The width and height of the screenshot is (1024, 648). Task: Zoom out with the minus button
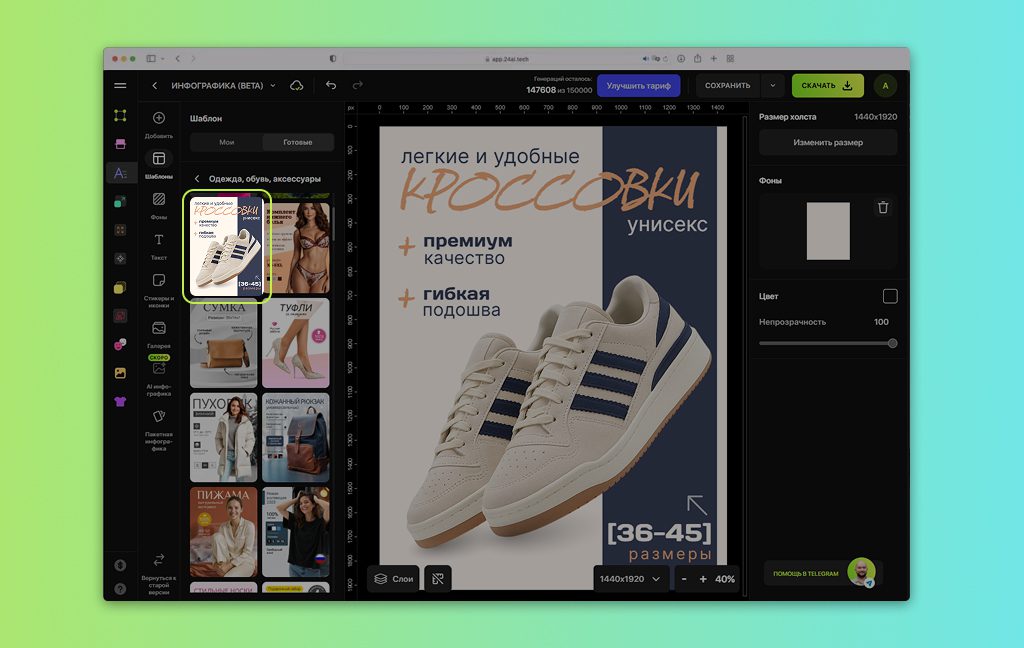pos(684,579)
